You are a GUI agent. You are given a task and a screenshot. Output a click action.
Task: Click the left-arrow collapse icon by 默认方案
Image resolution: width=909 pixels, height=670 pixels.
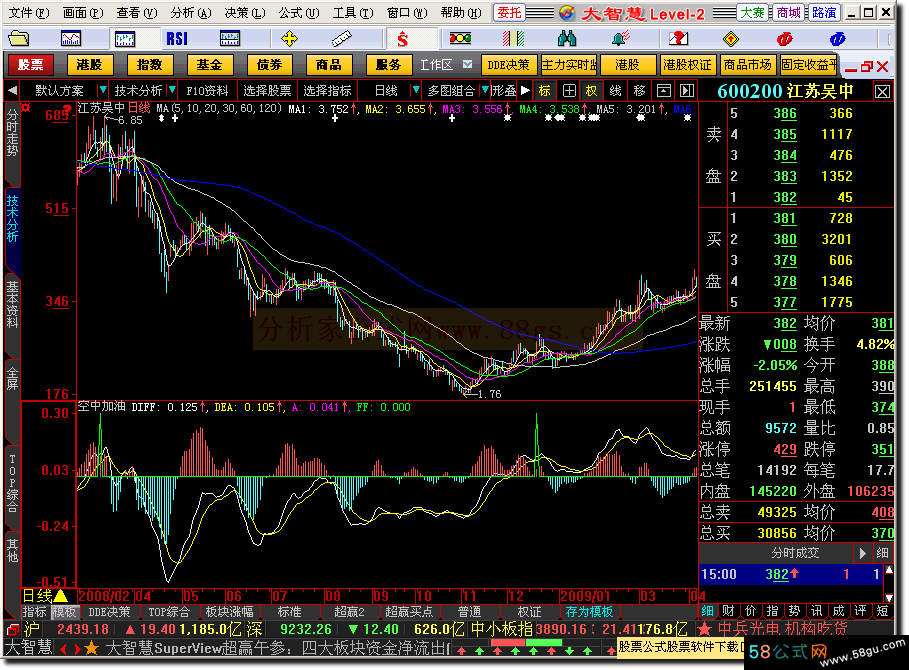pos(12,91)
